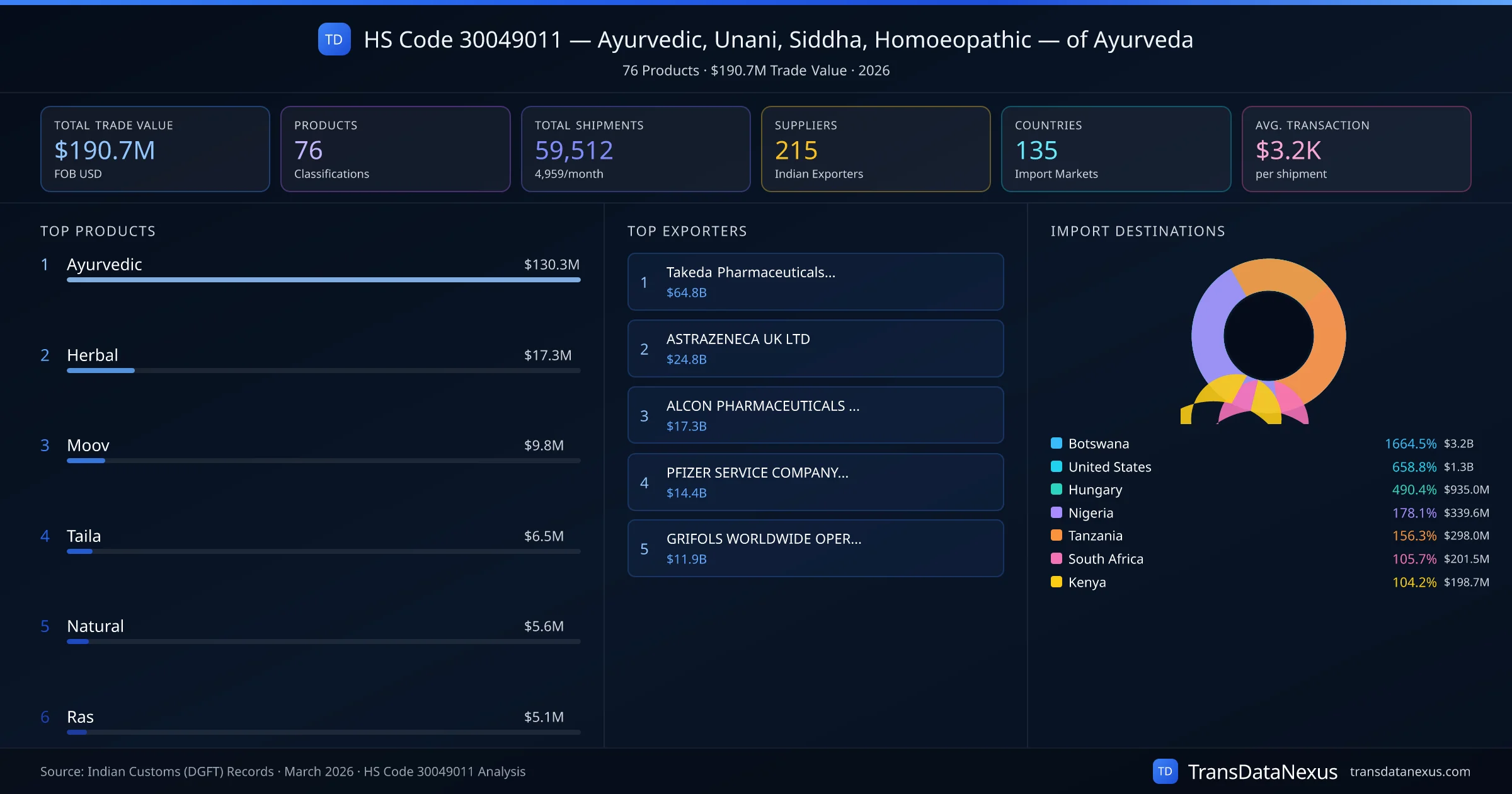Open PFIZER SERVICE COMPANY exporter entry

(815, 482)
